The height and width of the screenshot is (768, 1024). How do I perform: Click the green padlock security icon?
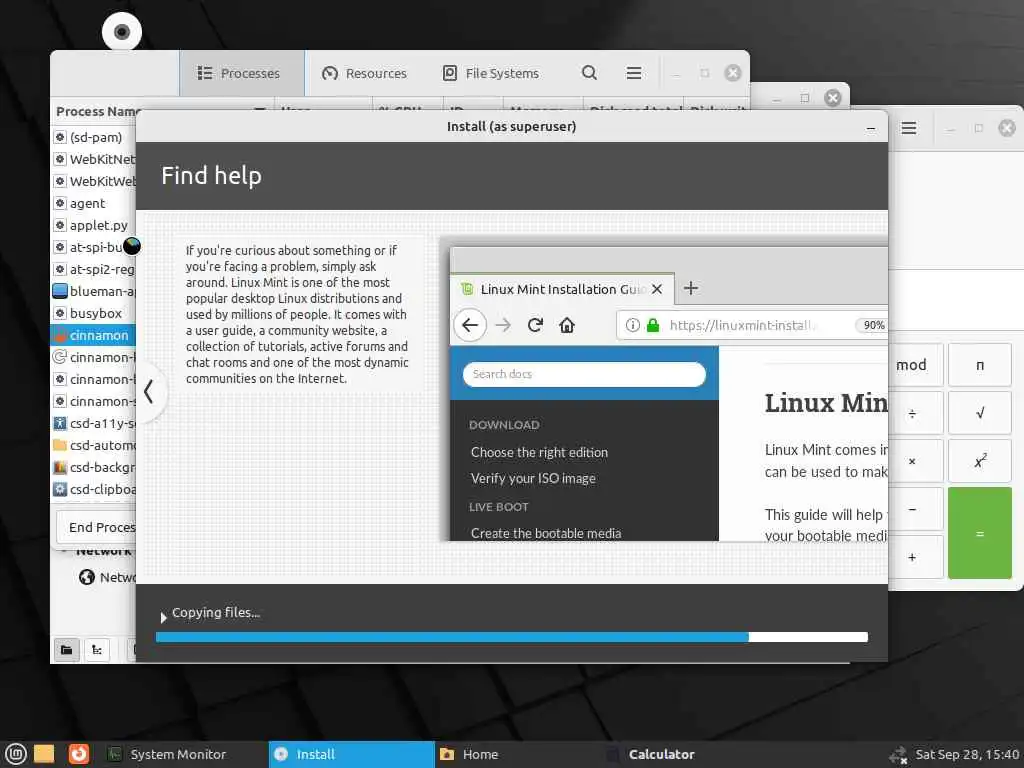tap(652, 325)
